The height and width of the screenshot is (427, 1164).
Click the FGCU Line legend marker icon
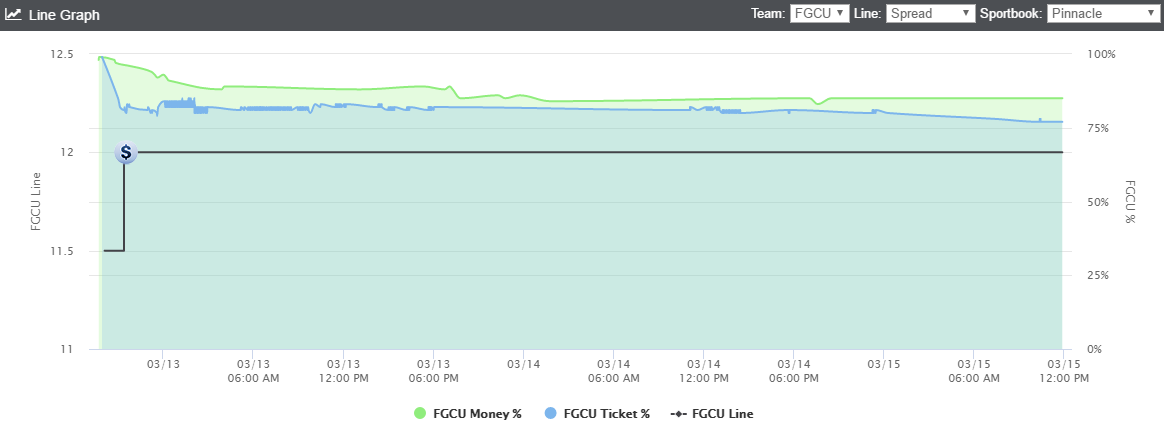point(677,414)
